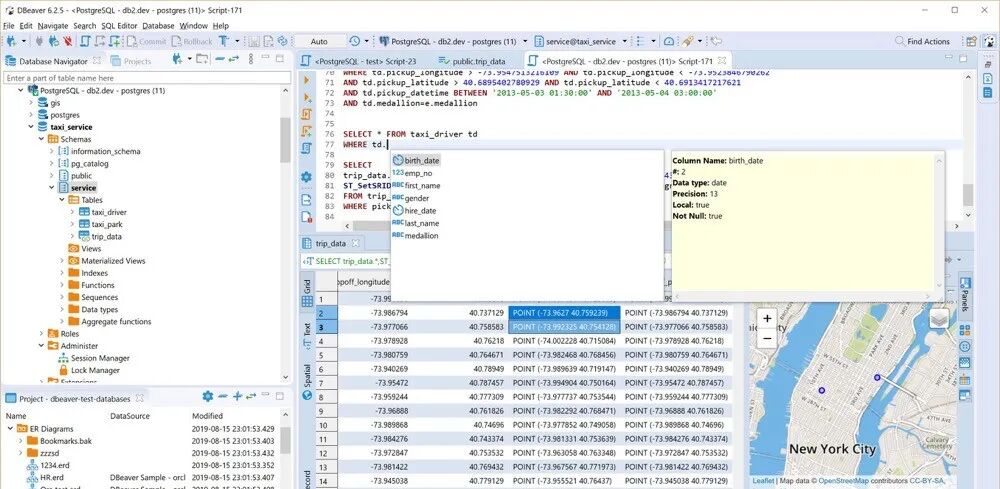Click the dashboard gauge toolbar icon
Viewport: 1000px width, 489px height.
pos(668,41)
